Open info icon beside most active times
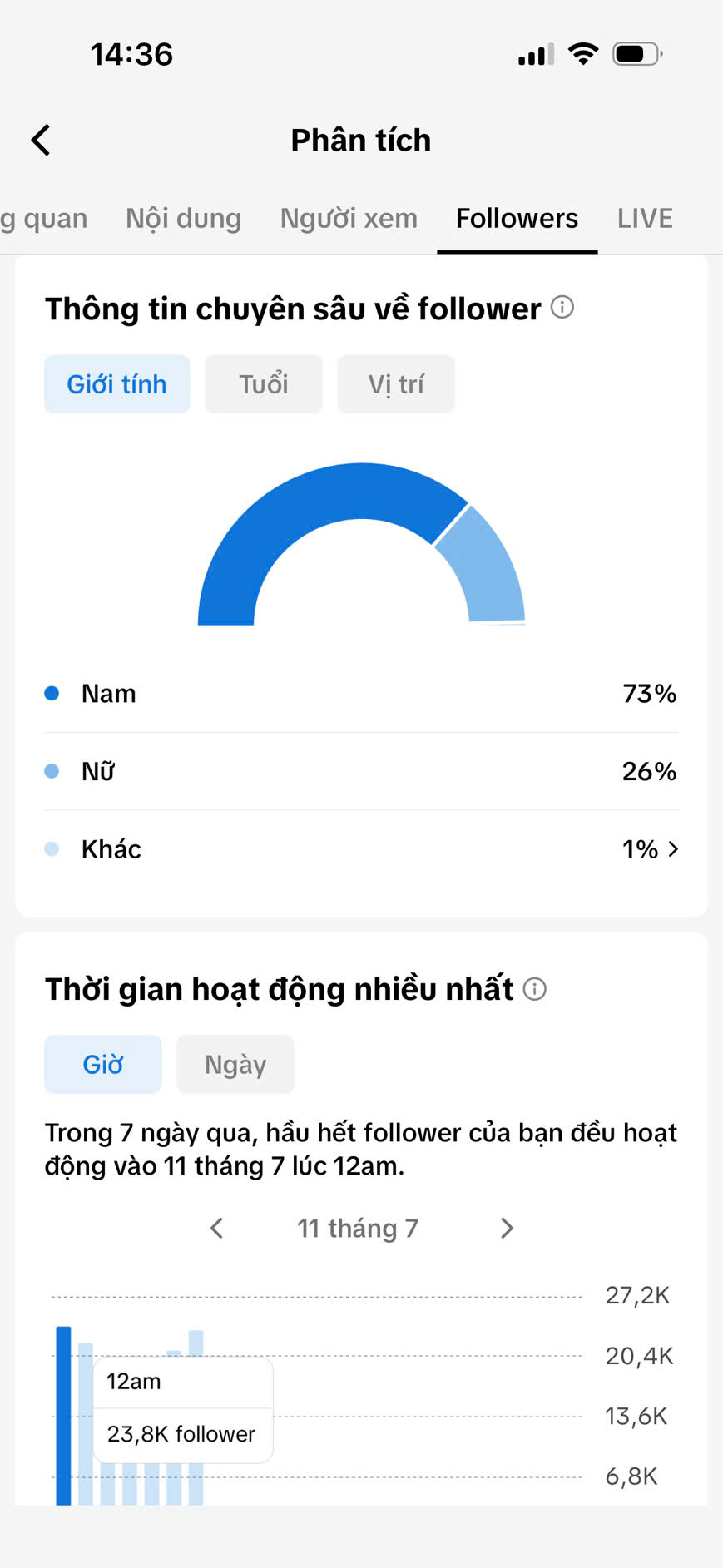Image resolution: width=723 pixels, height=1568 pixels. (535, 989)
